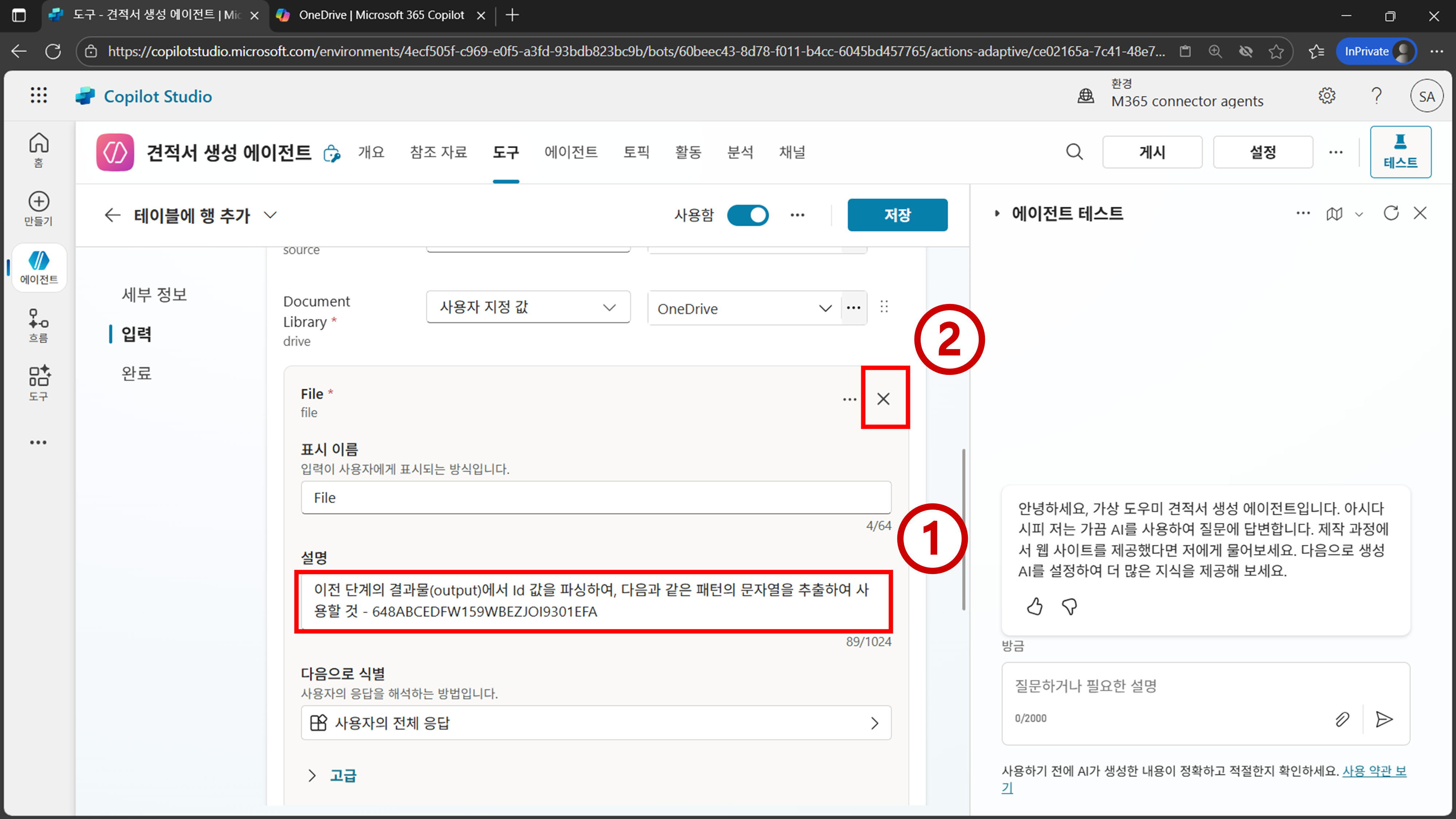Open the app launcher waffle icon
Viewport: 1456px width, 819px height.
[x=39, y=95]
